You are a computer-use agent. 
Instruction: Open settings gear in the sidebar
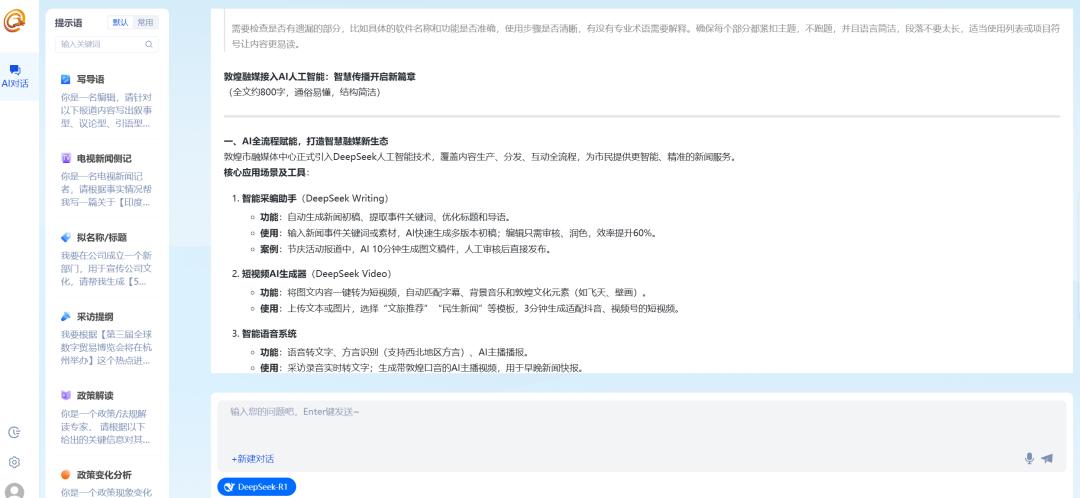(14, 462)
